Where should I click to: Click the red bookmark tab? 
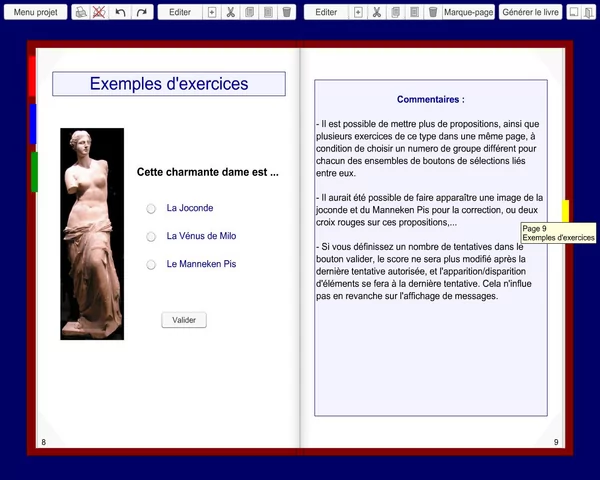33,76
